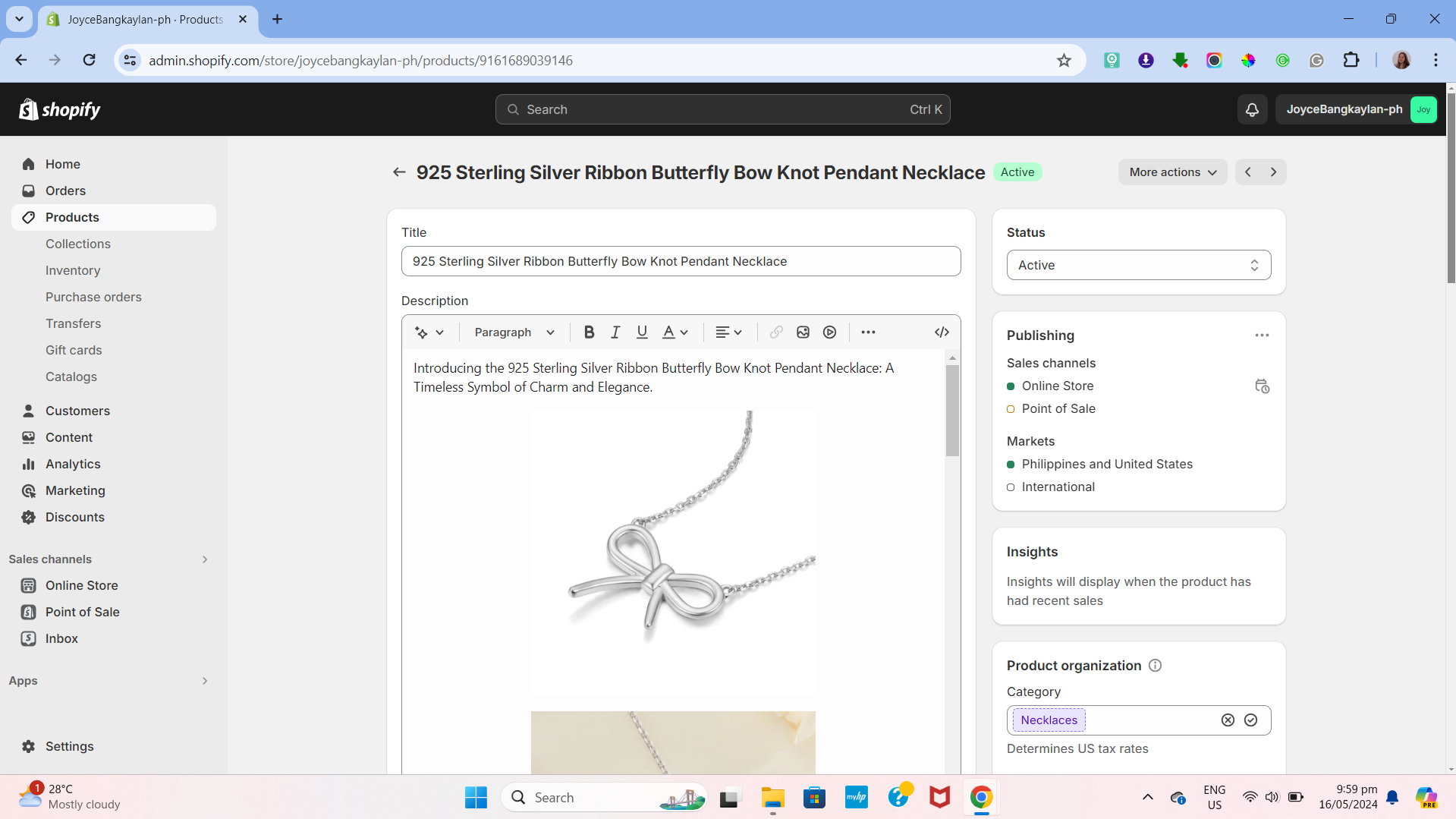Select the silver bow necklace image
Image resolution: width=1456 pixels, height=819 pixels.
673,553
